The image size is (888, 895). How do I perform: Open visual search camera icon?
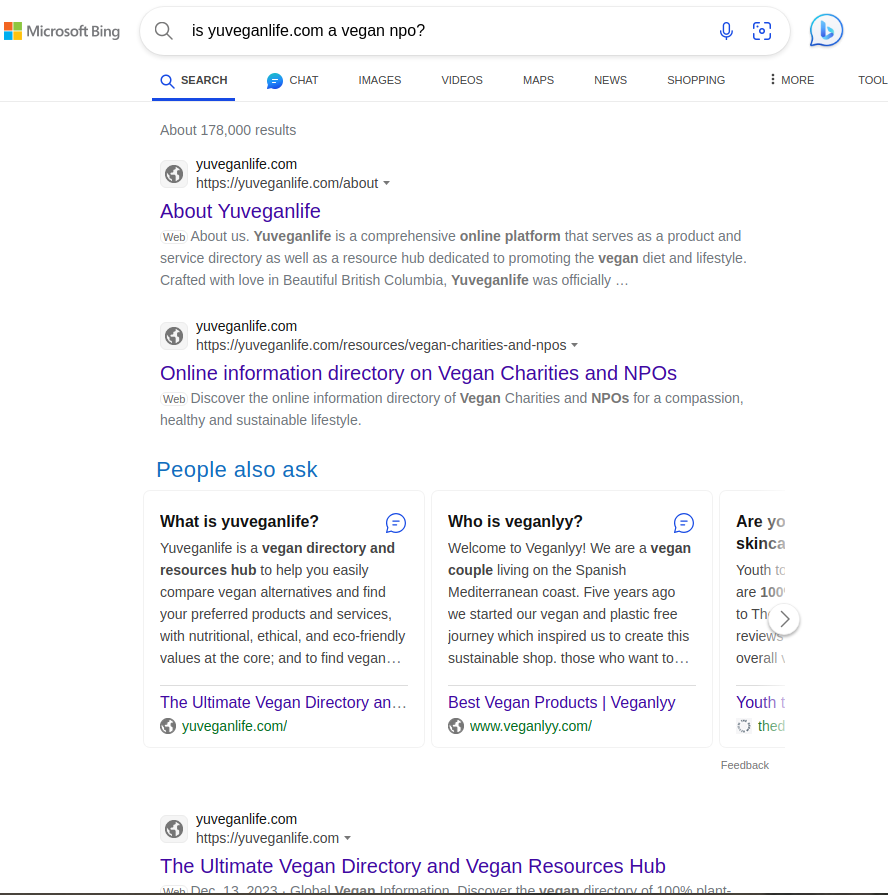[762, 31]
